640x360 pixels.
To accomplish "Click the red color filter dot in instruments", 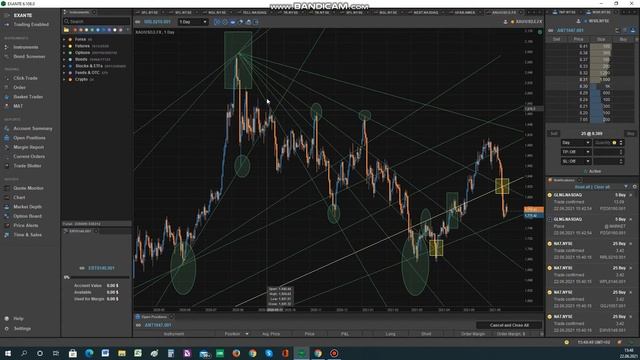I will (75, 30).
